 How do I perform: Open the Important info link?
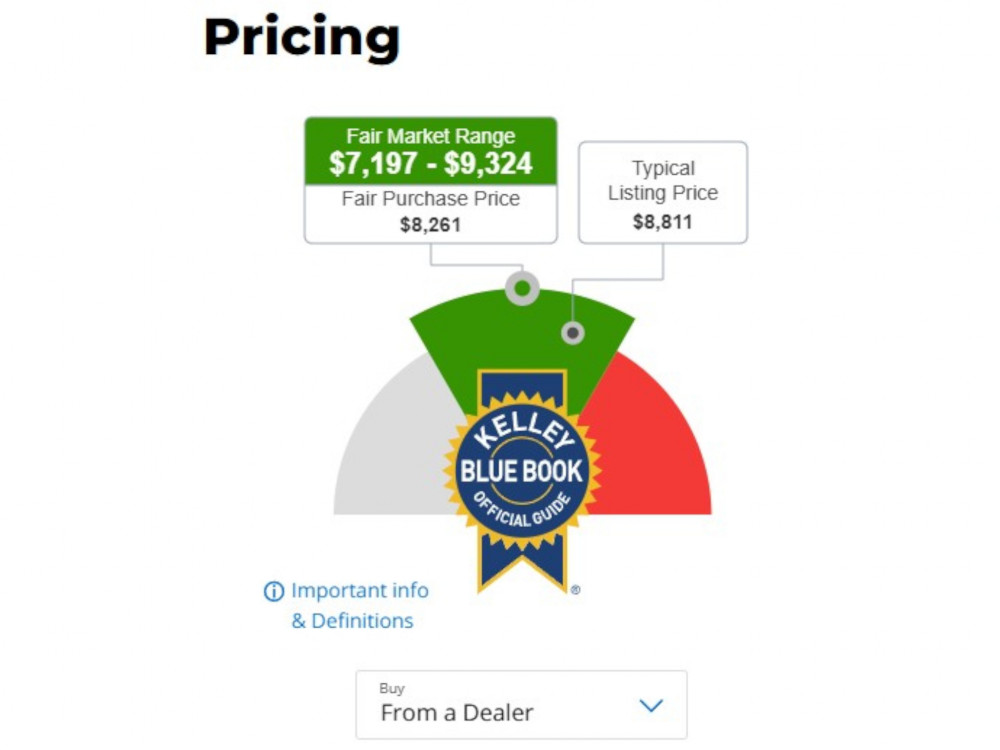tap(360, 591)
